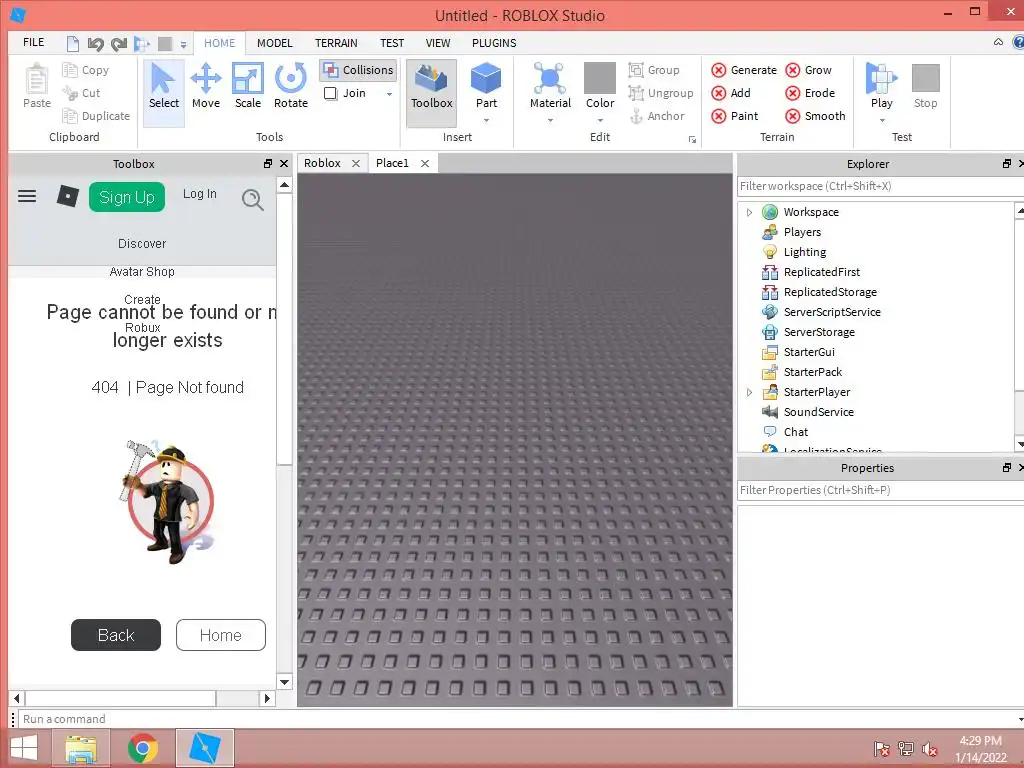Open Chrome from the taskbar
This screenshot has height=768, width=1024.
pyautogui.click(x=142, y=748)
